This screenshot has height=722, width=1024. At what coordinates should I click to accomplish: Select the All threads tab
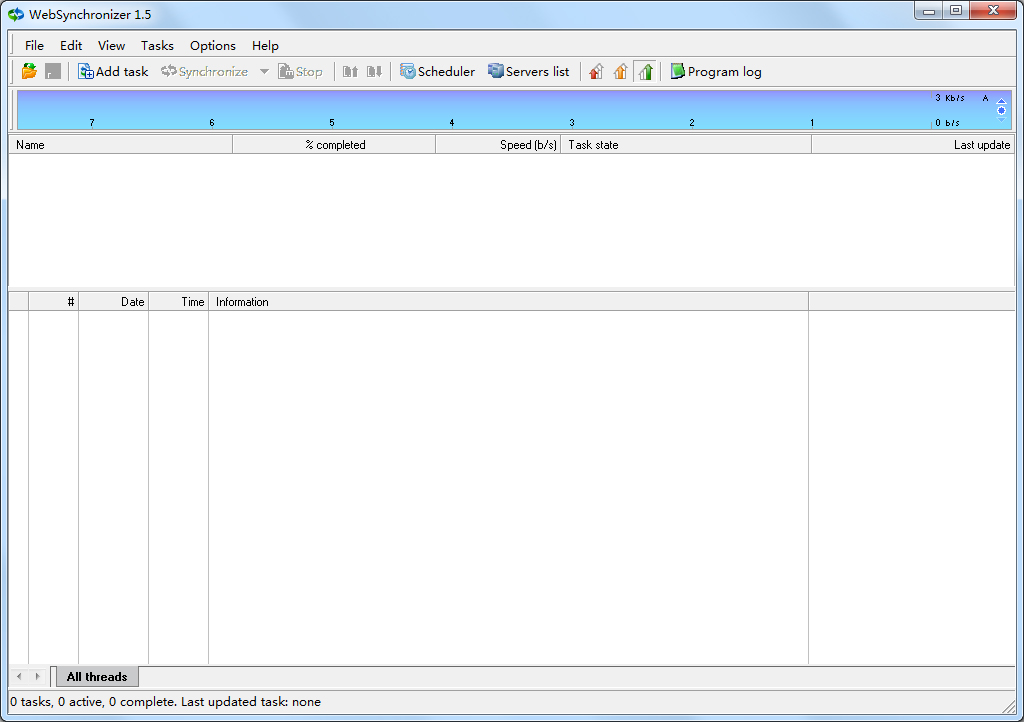click(x=97, y=677)
